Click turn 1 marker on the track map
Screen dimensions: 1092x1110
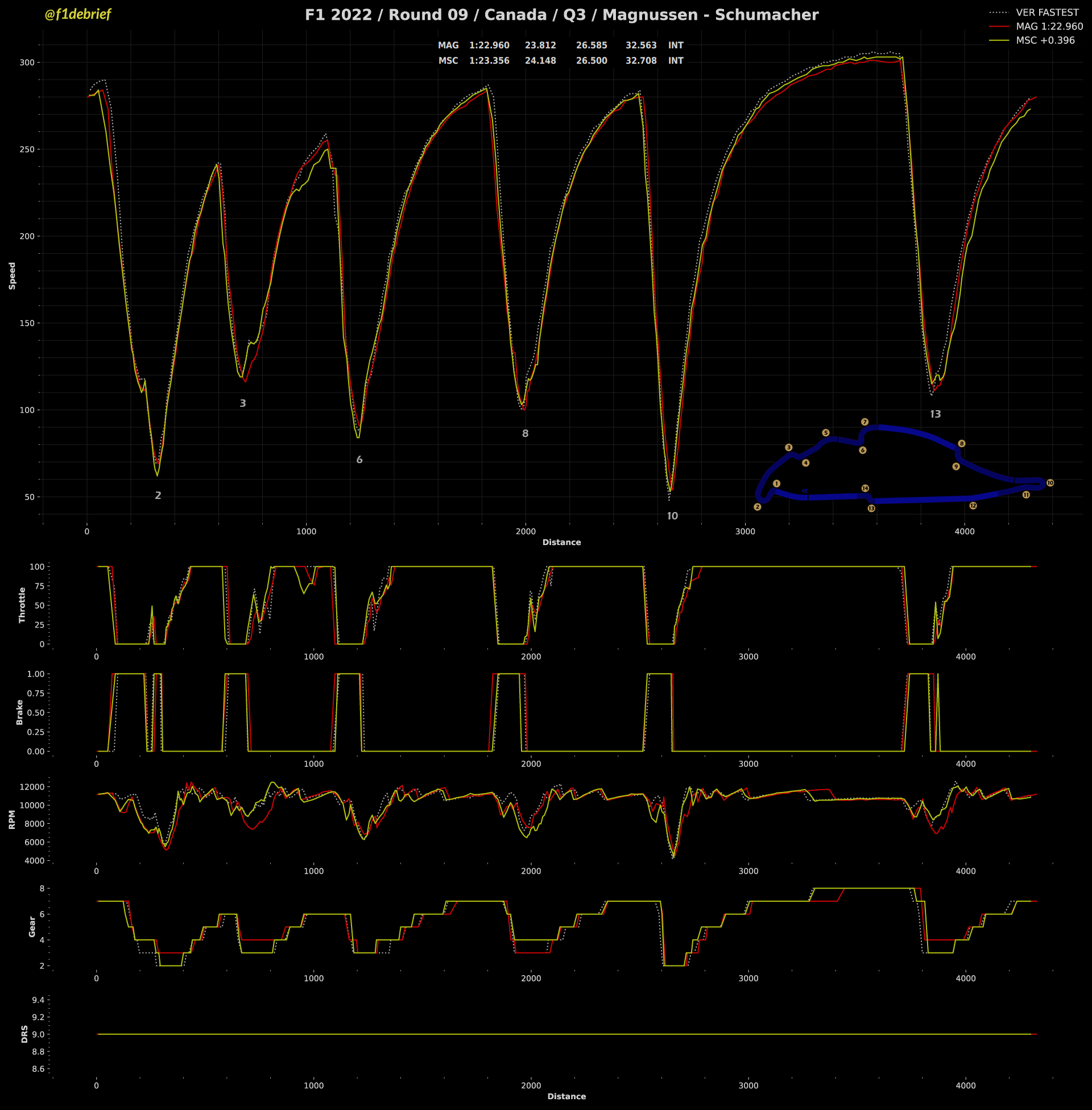776,484
